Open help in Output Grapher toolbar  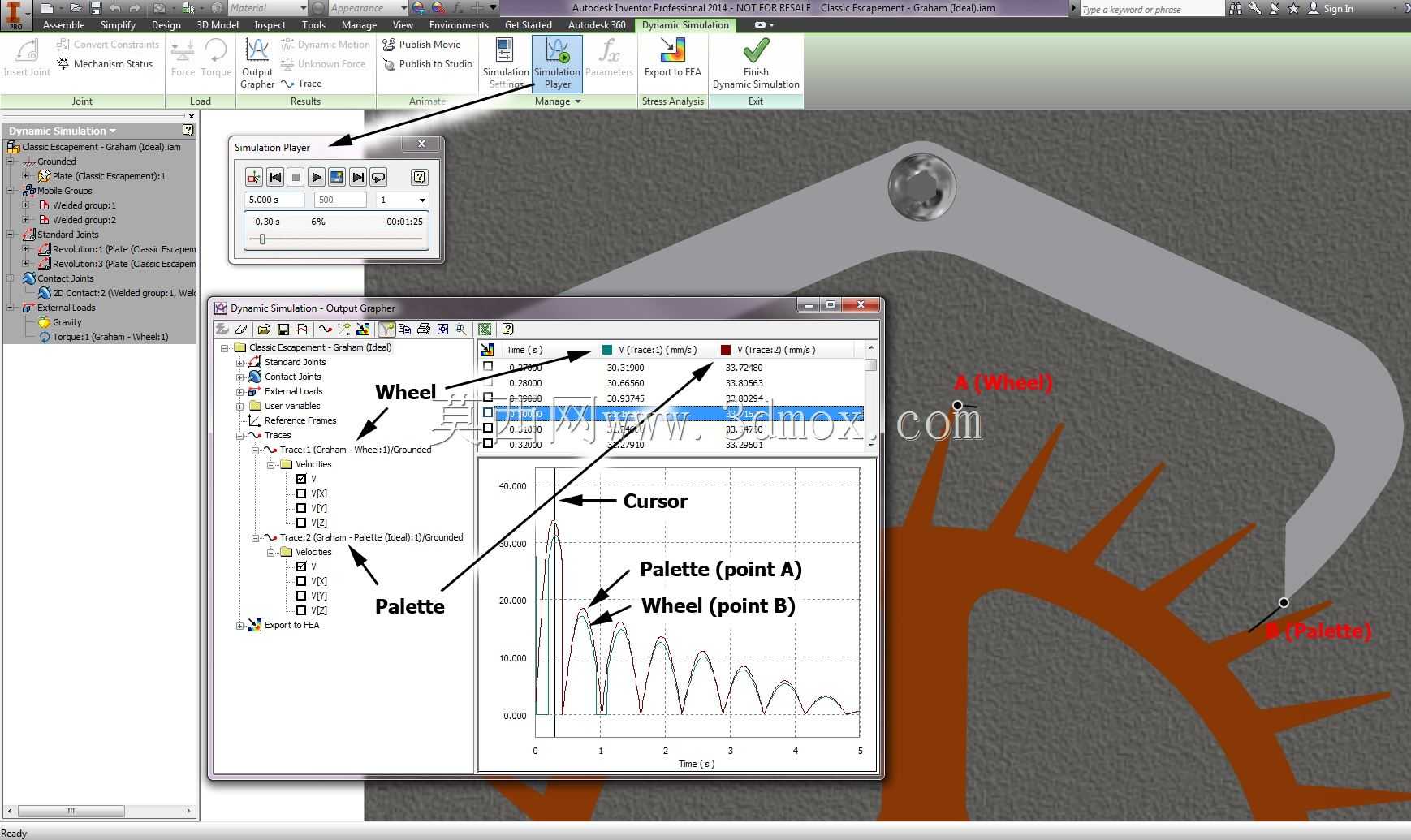point(508,330)
